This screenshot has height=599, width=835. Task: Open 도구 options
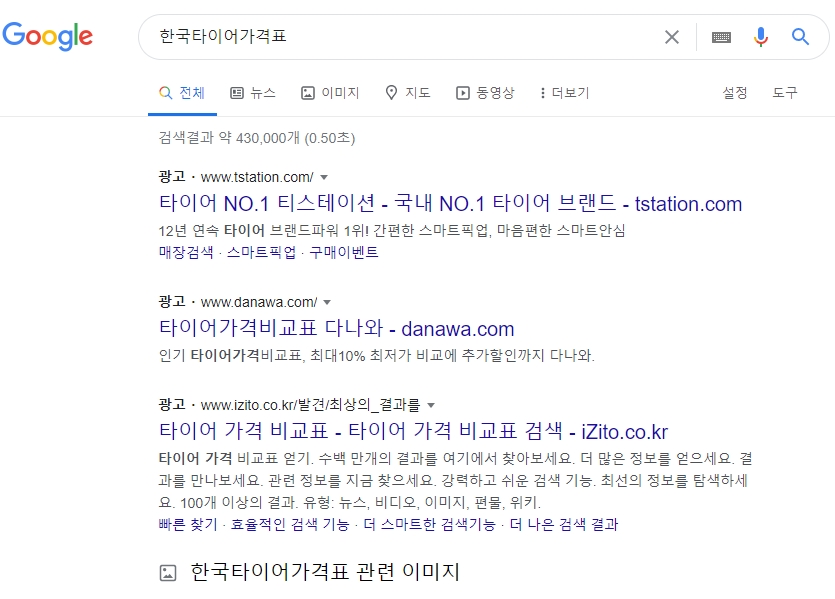(785, 93)
